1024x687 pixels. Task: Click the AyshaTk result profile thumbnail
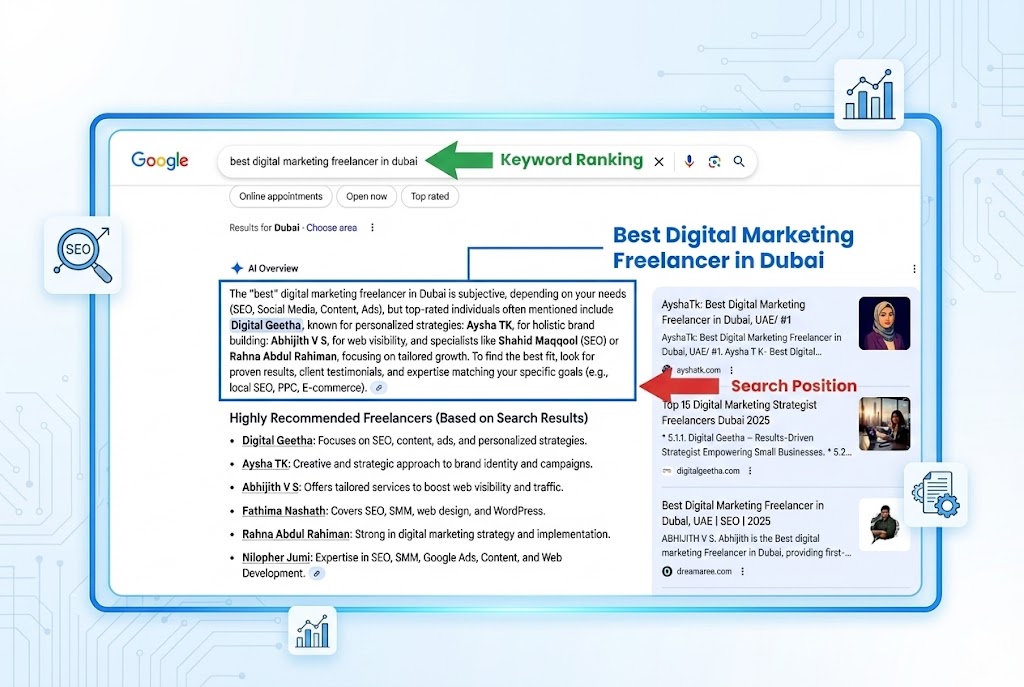coord(886,323)
